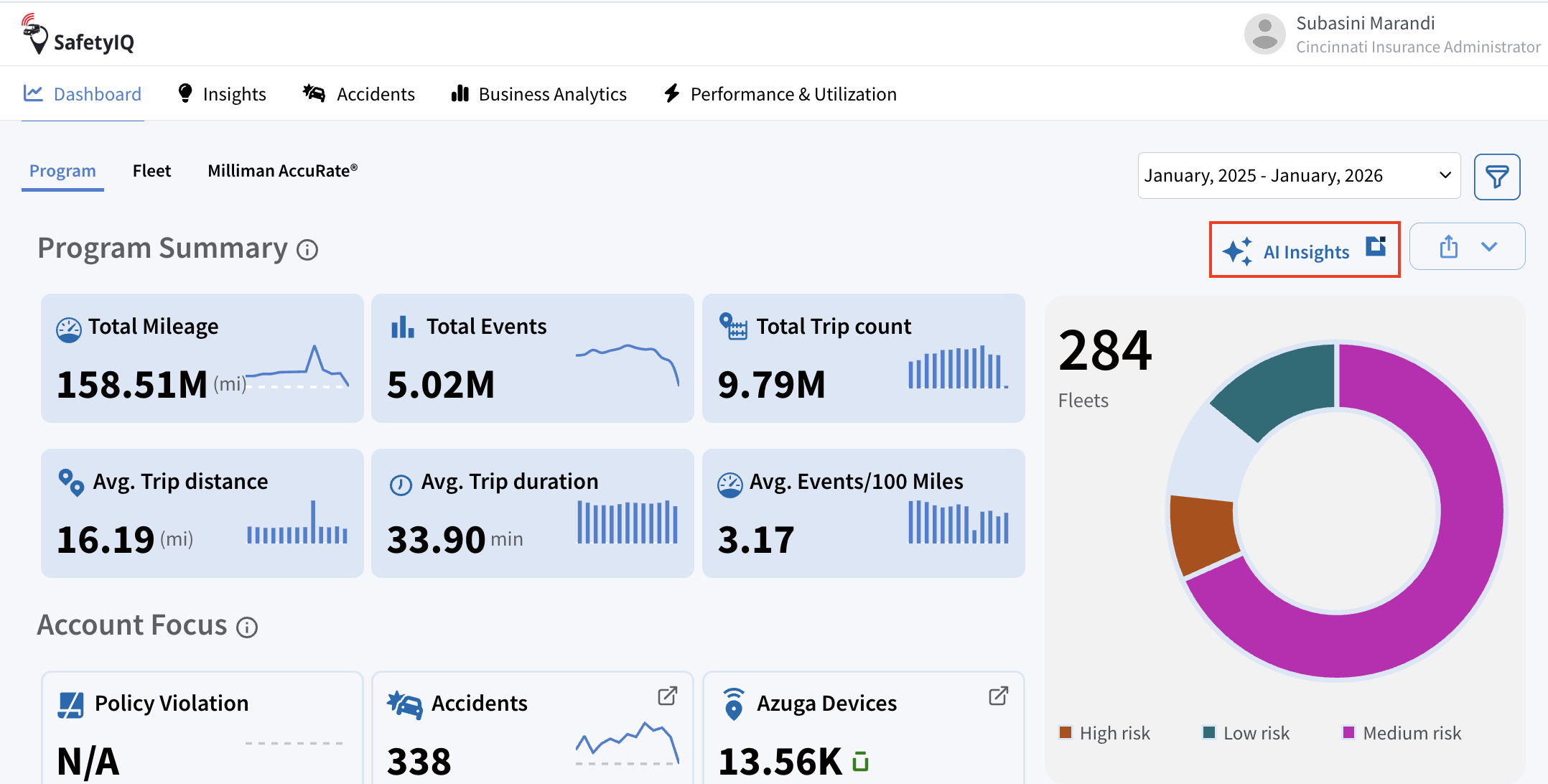This screenshot has width=1548, height=784.
Task: Toggle Low risk legend item
Action: pos(1247,733)
